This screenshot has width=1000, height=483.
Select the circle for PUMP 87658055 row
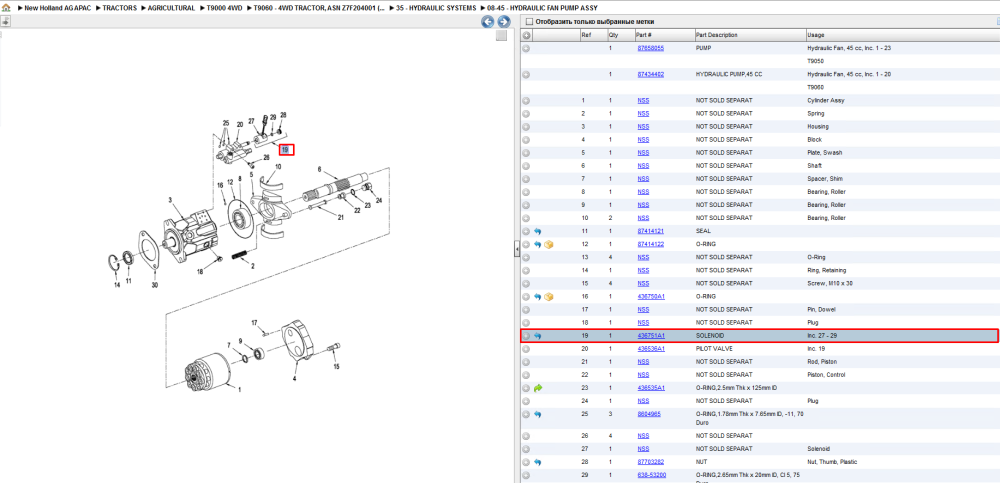pos(526,48)
